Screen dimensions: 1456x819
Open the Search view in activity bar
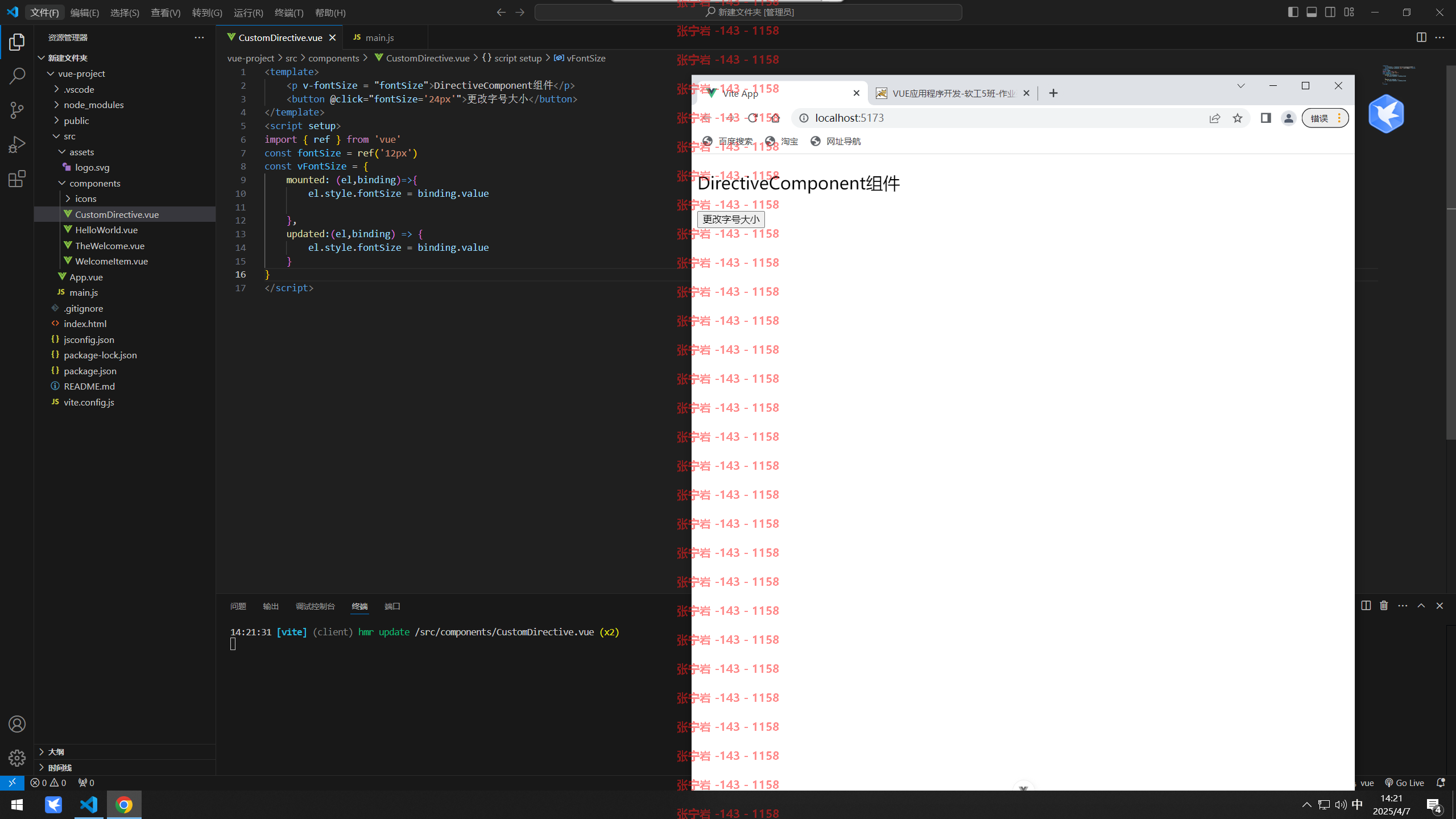pyautogui.click(x=17, y=76)
